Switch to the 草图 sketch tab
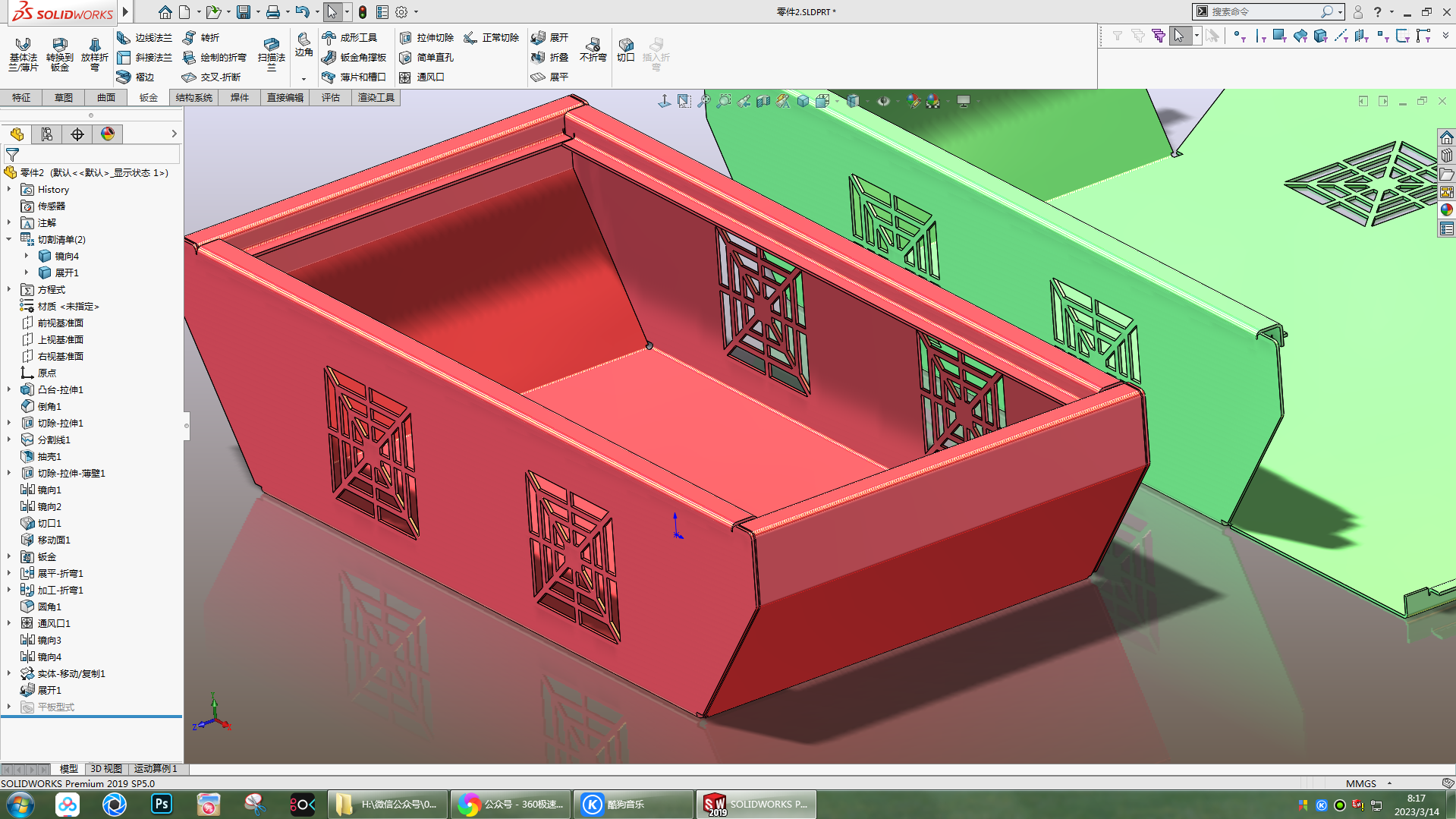 pos(64,97)
